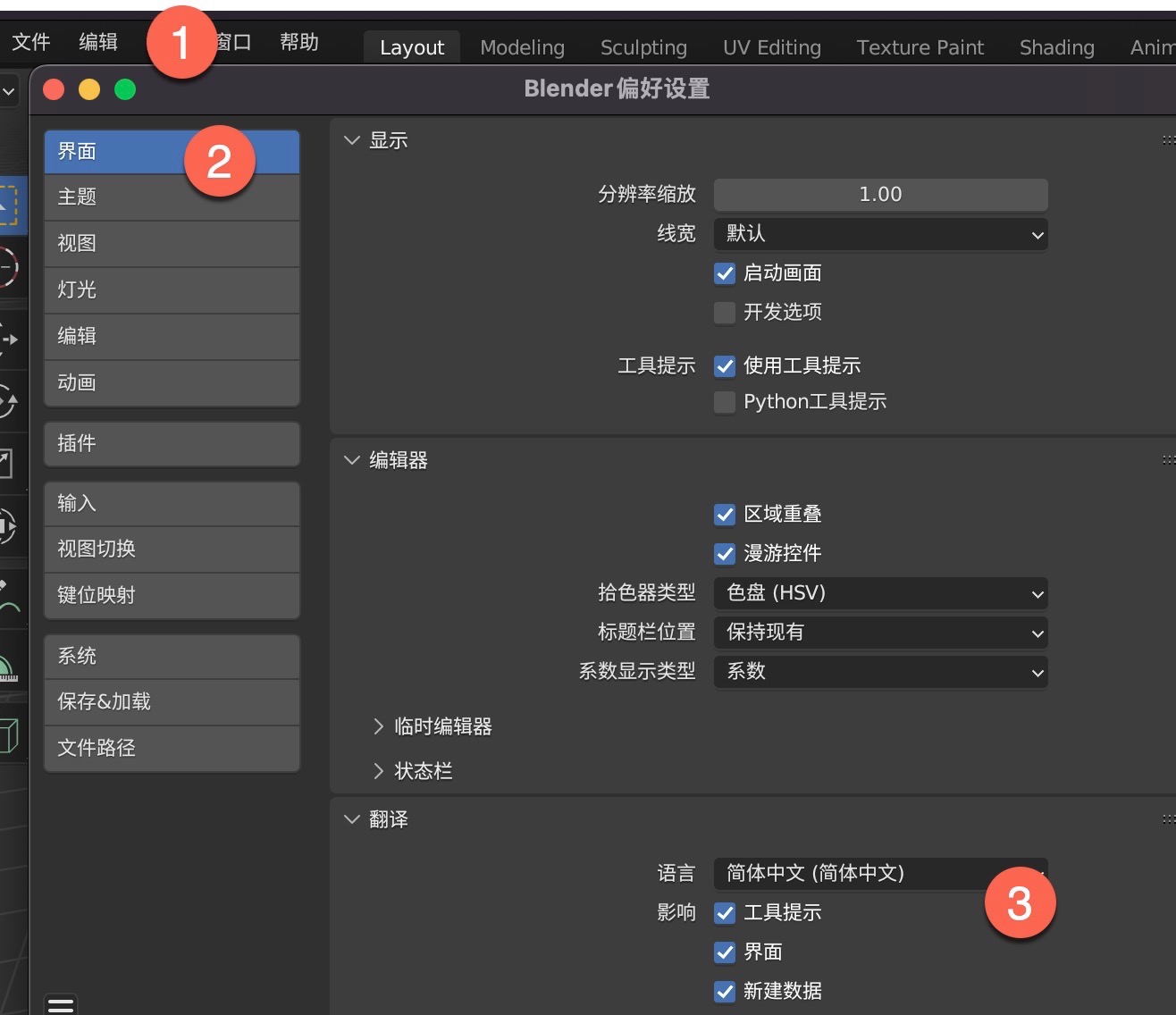This screenshot has height=1015, width=1176.
Task: Click the 分辨率缩放 value field 1.00
Action: (x=880, y=195)
